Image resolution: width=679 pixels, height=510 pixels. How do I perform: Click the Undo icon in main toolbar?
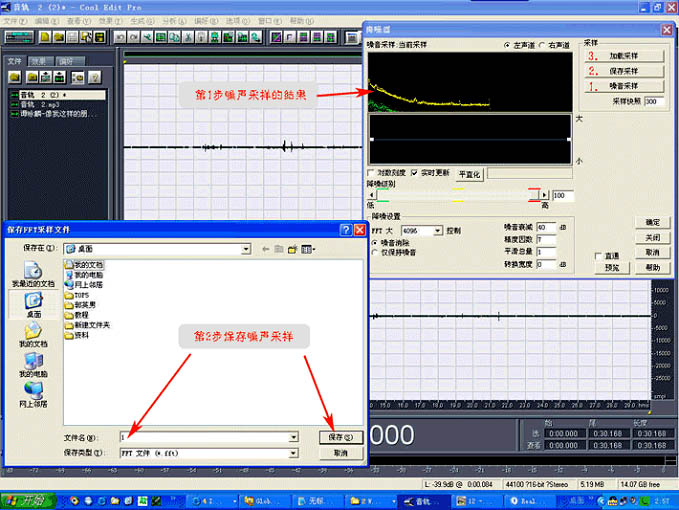point(120,38)
